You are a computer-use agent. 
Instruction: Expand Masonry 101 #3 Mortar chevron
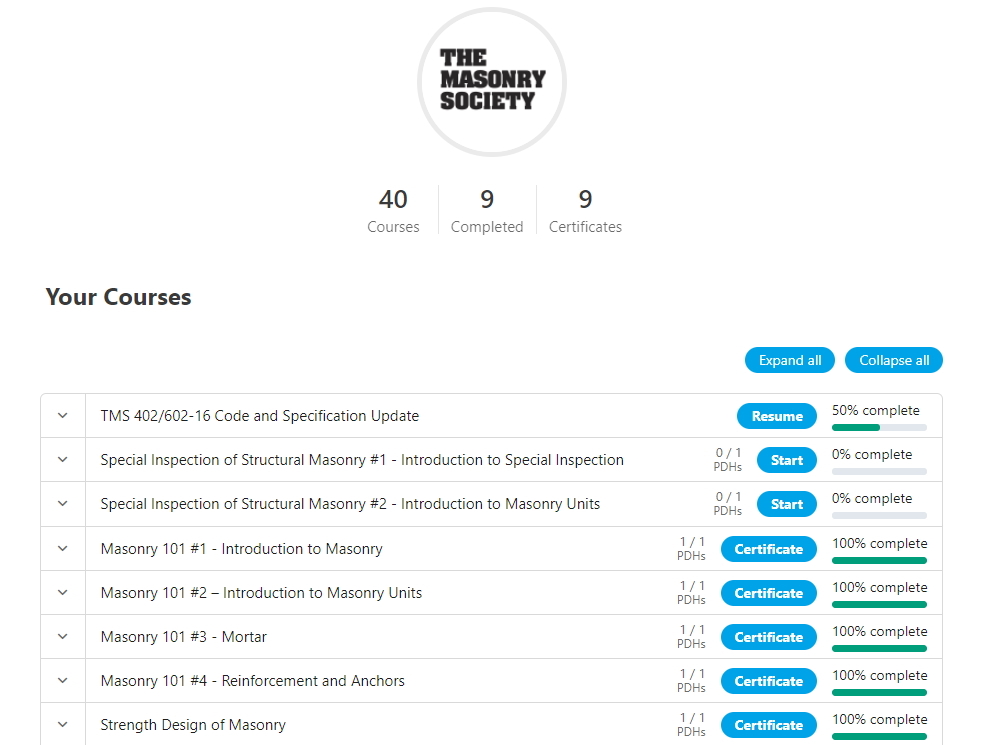(63, 636)
